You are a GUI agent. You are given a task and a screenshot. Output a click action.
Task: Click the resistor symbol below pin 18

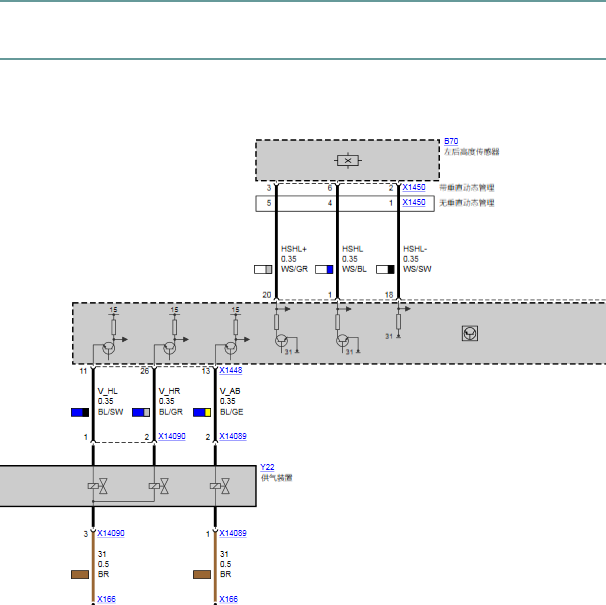click(x=398, y=322)
